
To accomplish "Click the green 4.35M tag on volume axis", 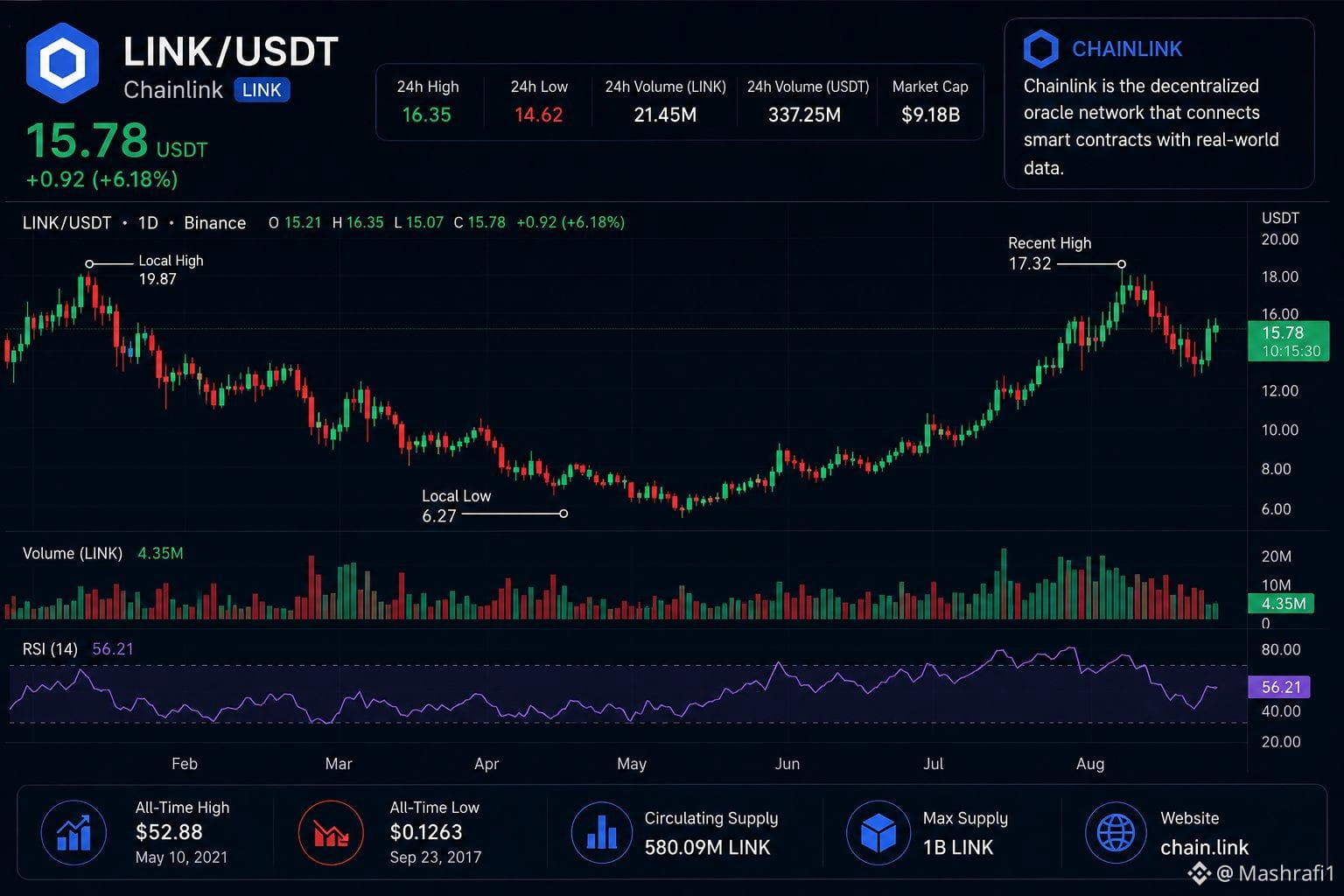I will pyautogui.click(x=1281, y=603).
